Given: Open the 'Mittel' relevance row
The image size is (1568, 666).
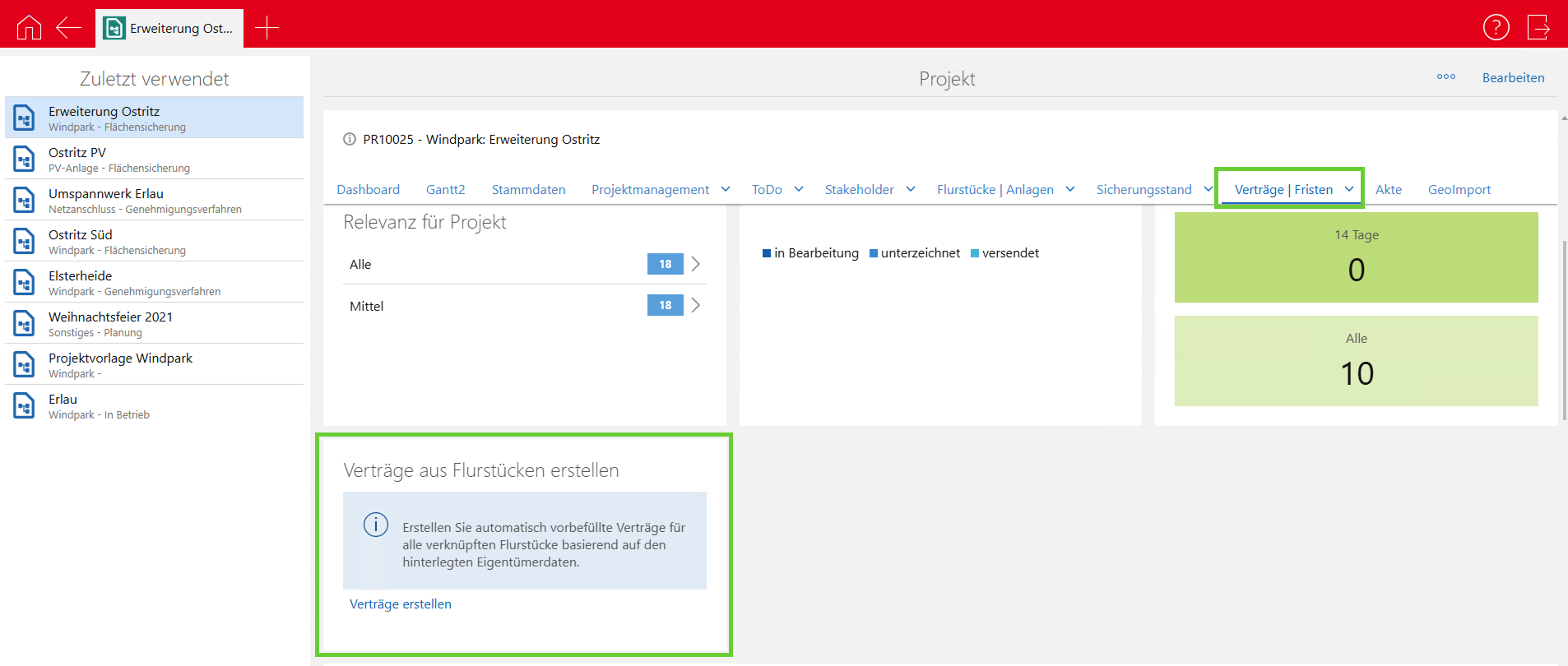Looking at the screenshot, I should 524,306.
